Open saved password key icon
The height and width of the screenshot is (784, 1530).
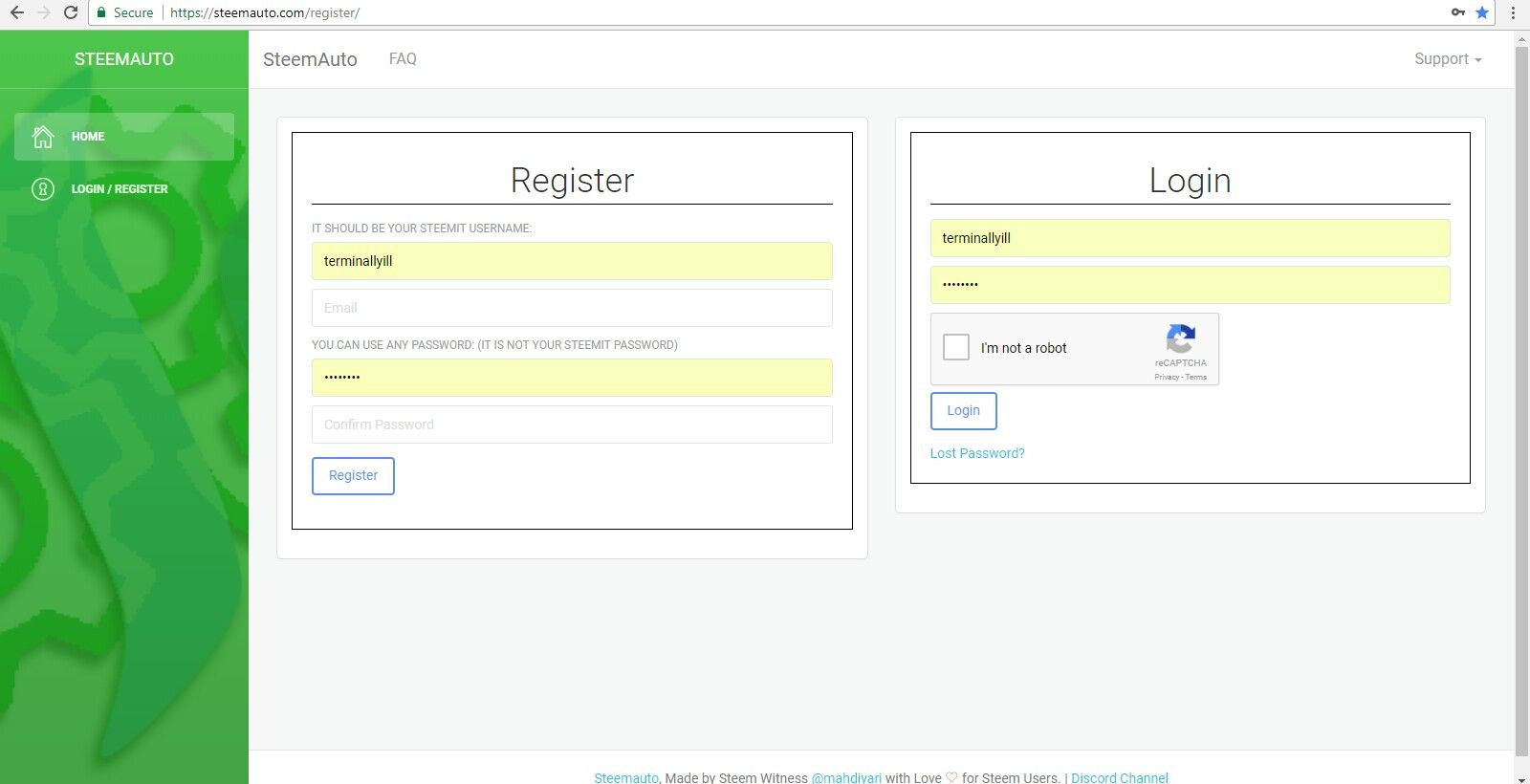1457,12
